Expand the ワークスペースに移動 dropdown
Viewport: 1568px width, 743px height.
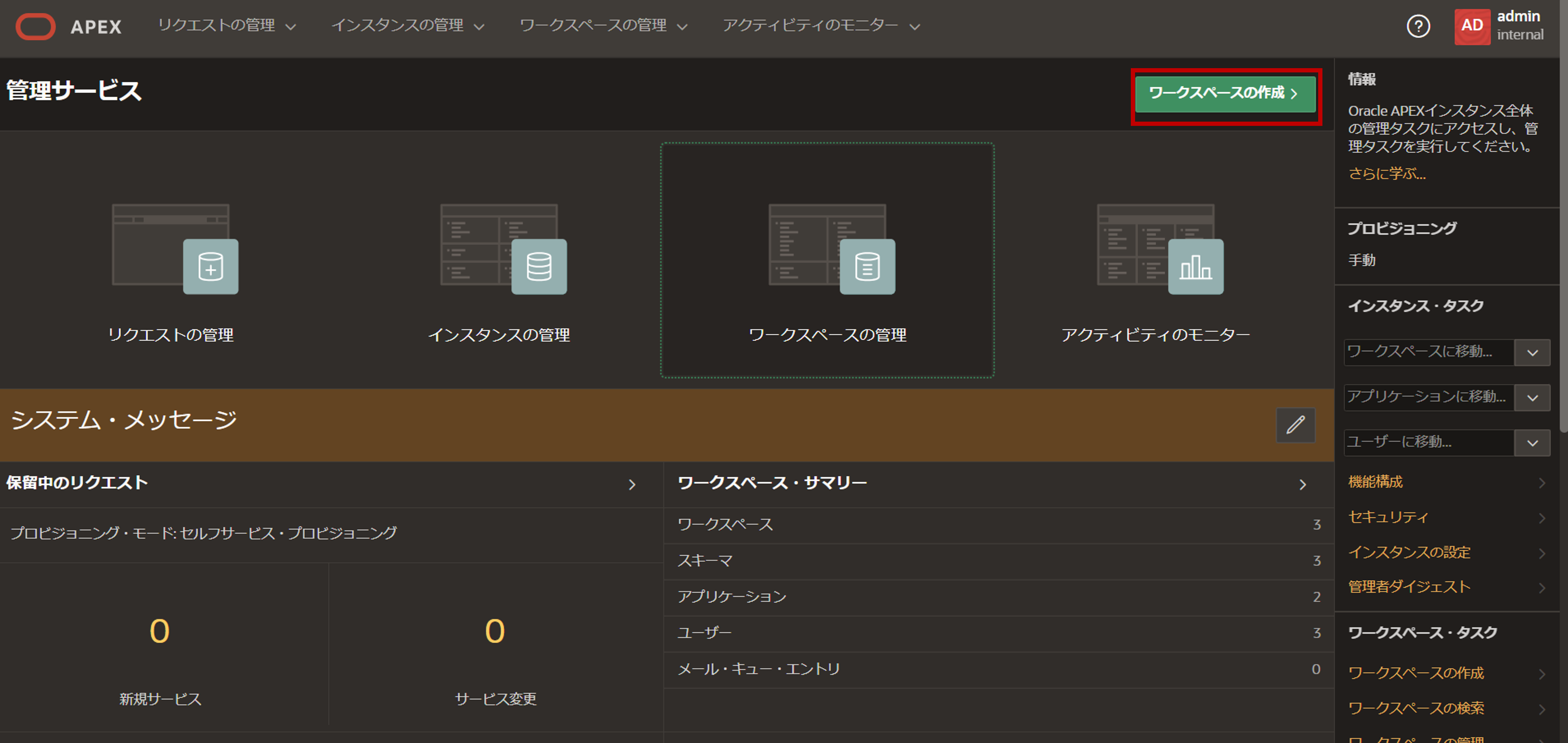point(1533,352)
